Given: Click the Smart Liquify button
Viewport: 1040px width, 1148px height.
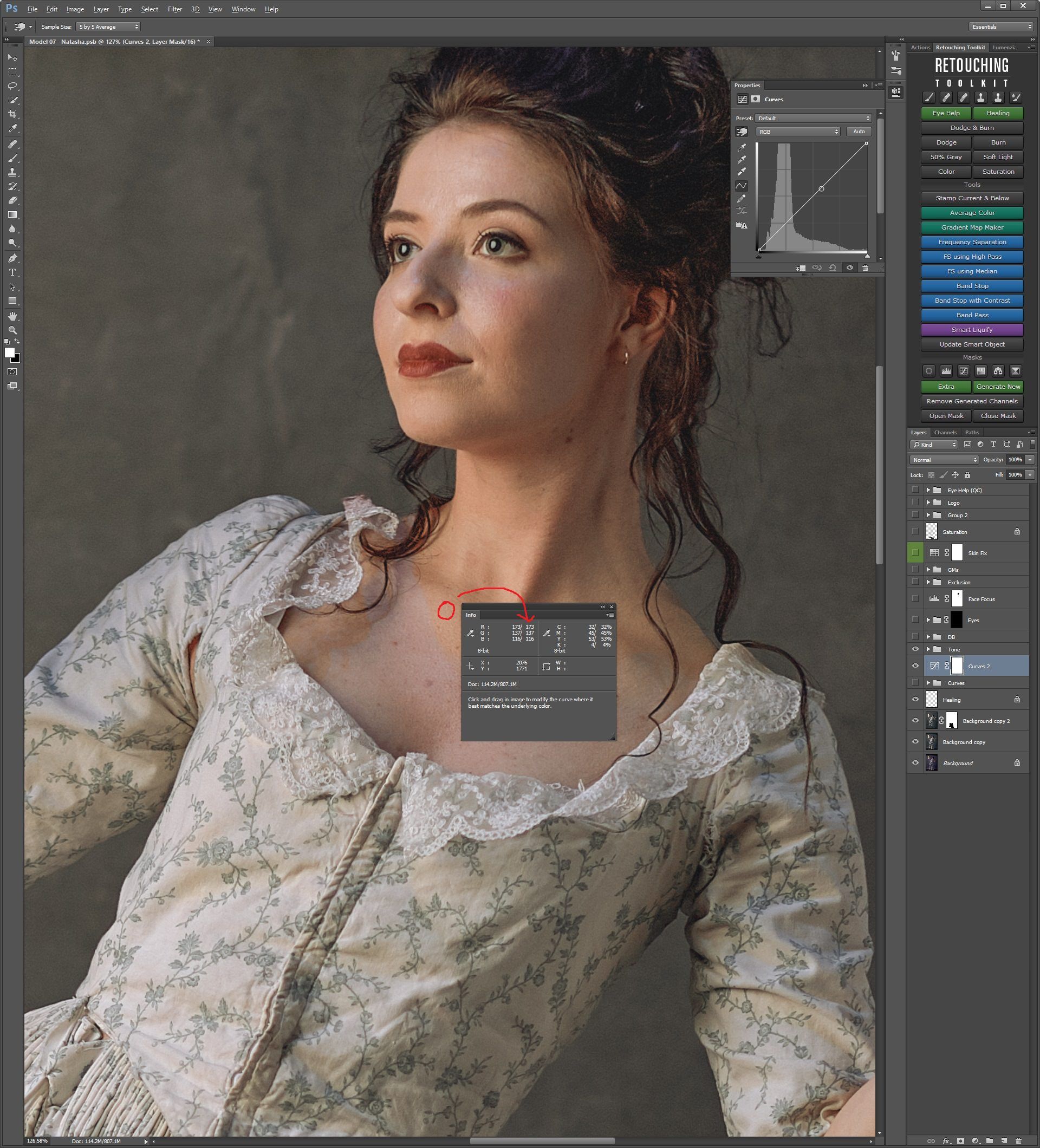Looking at the screenshot, I should point(972,330).
